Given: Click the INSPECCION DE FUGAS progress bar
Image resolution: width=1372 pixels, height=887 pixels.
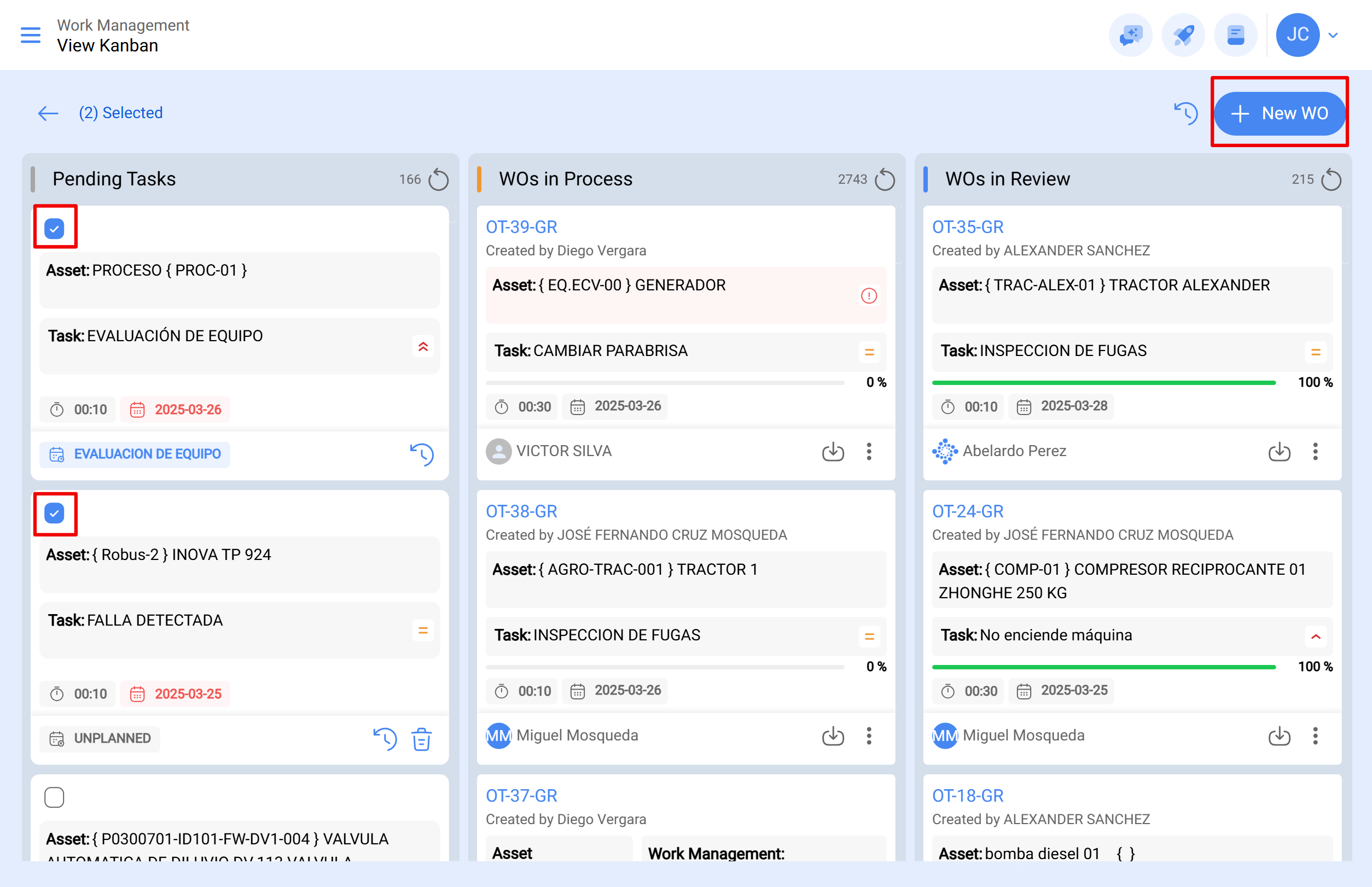Looking at the screenshot, I should click(x=1104, y=382).
